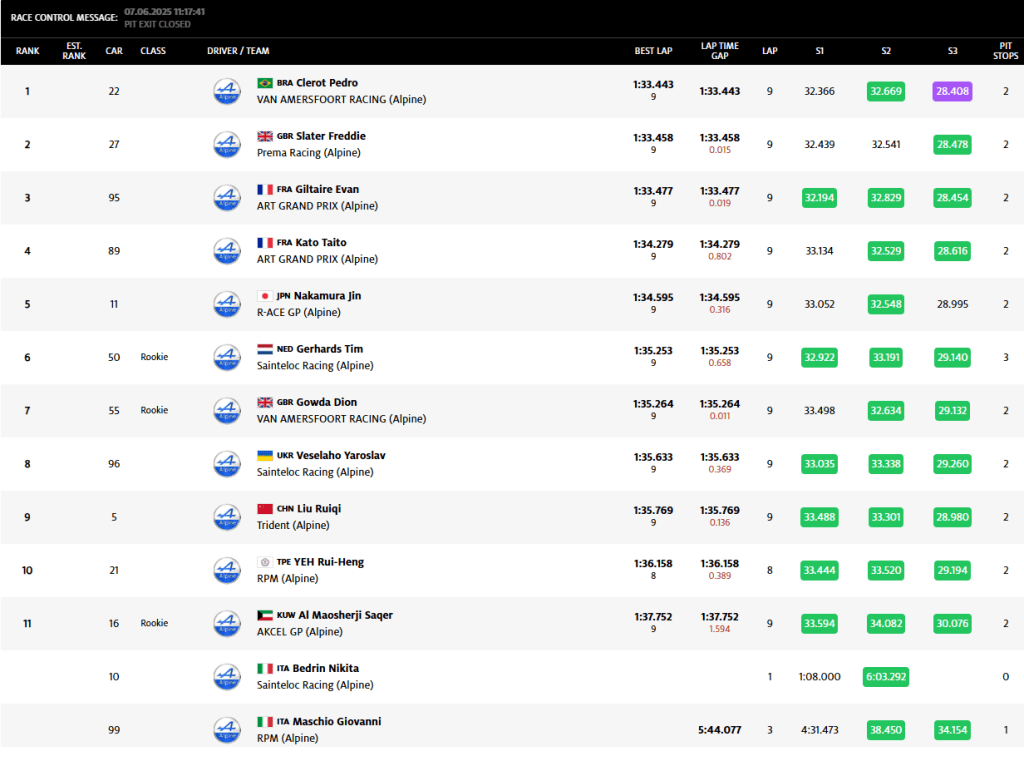Screen dimensions: 1024x761
Task: Click the Rookie class label for Al Maosherji
Action: (x=154, y=623)
